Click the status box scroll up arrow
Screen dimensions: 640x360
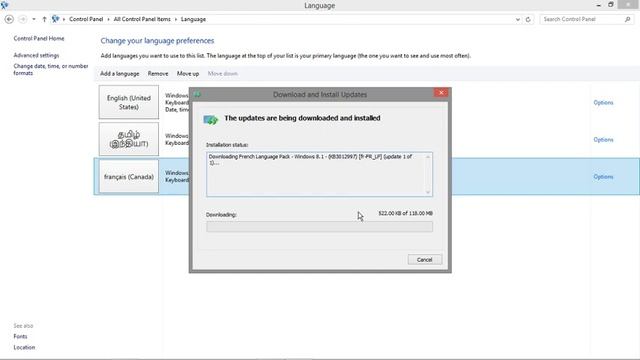(x=428, y=157)
